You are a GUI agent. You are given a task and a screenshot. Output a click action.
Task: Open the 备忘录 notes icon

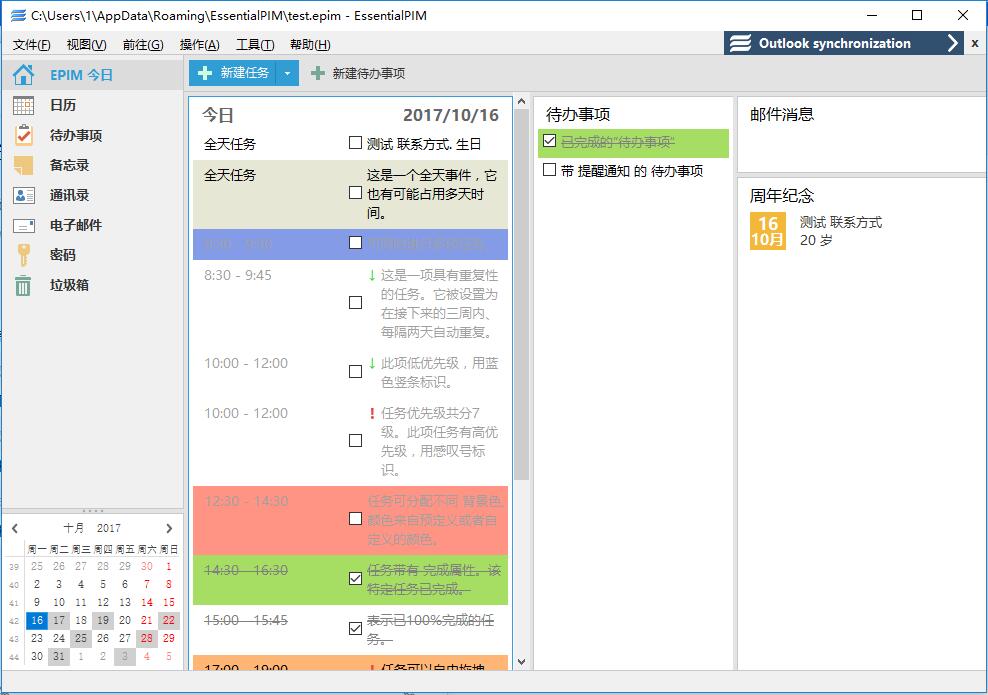pos(23,165)
